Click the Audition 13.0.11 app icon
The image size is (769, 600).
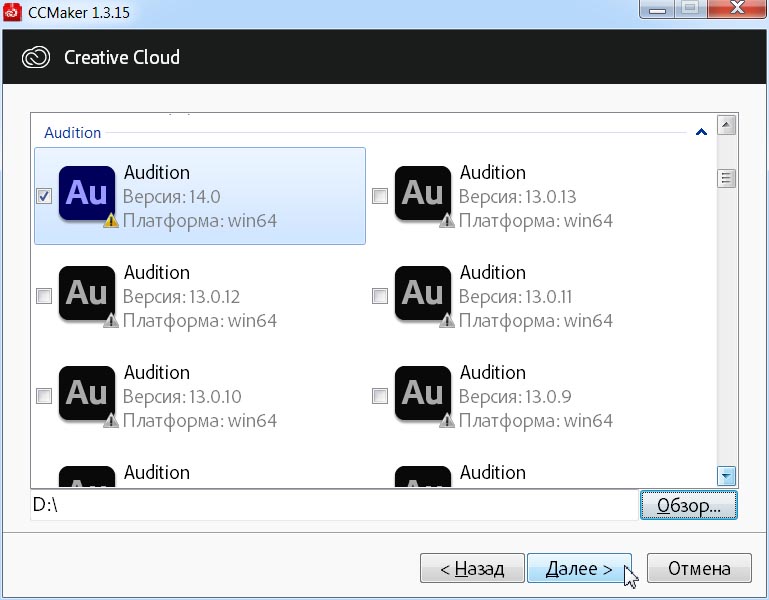tap(423, 293)
